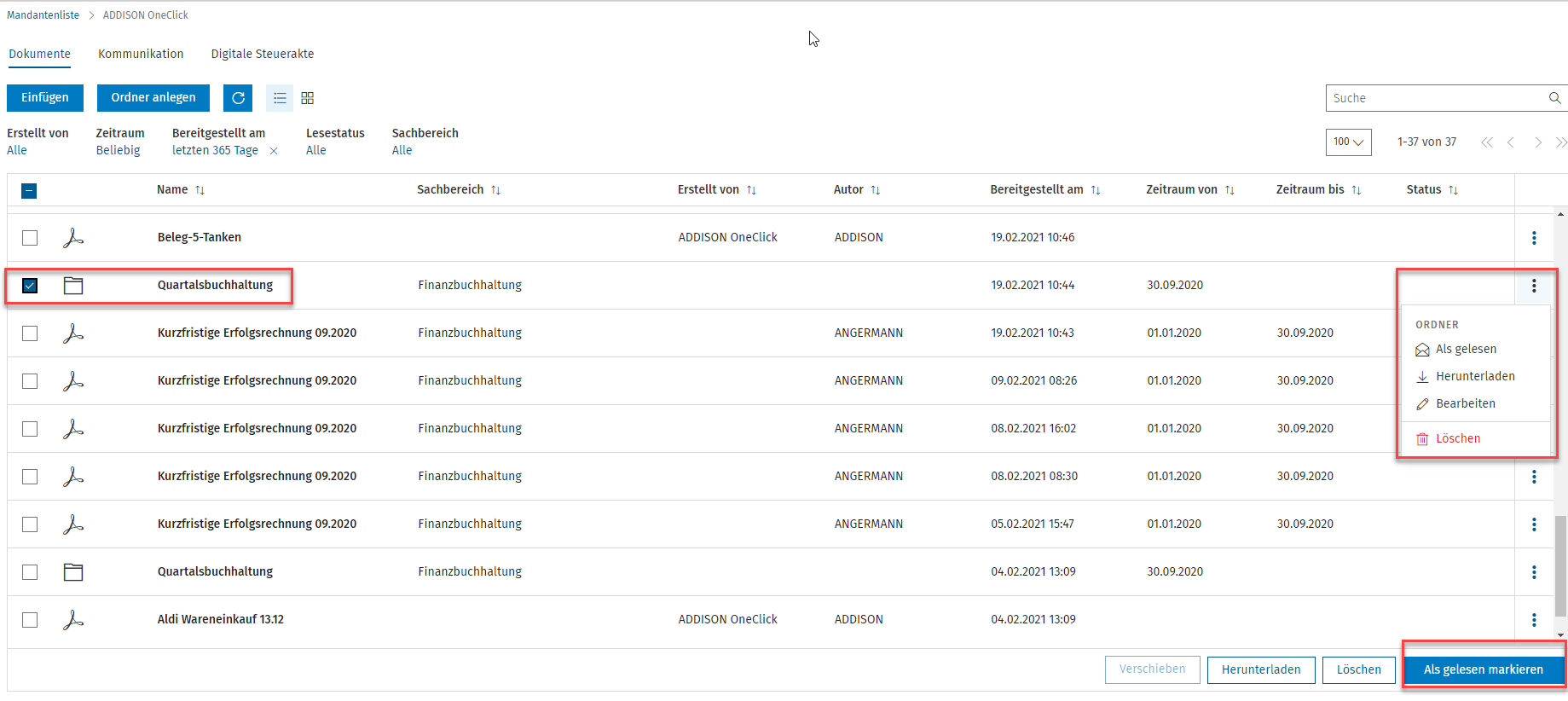Check the Aldi Wareneinkauf 13.12 checkbox
The height and width of the screenshot is (701, 1568).
[x=30, y=620]
